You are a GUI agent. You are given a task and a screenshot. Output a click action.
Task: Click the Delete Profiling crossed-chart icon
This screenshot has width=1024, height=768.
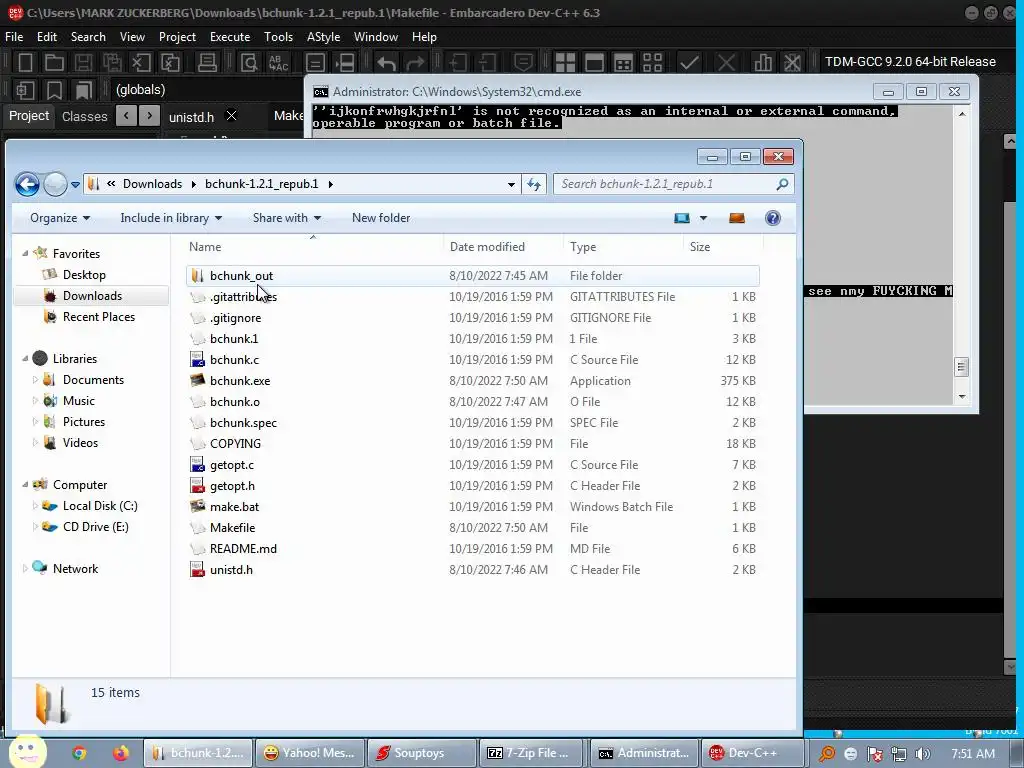792,63
